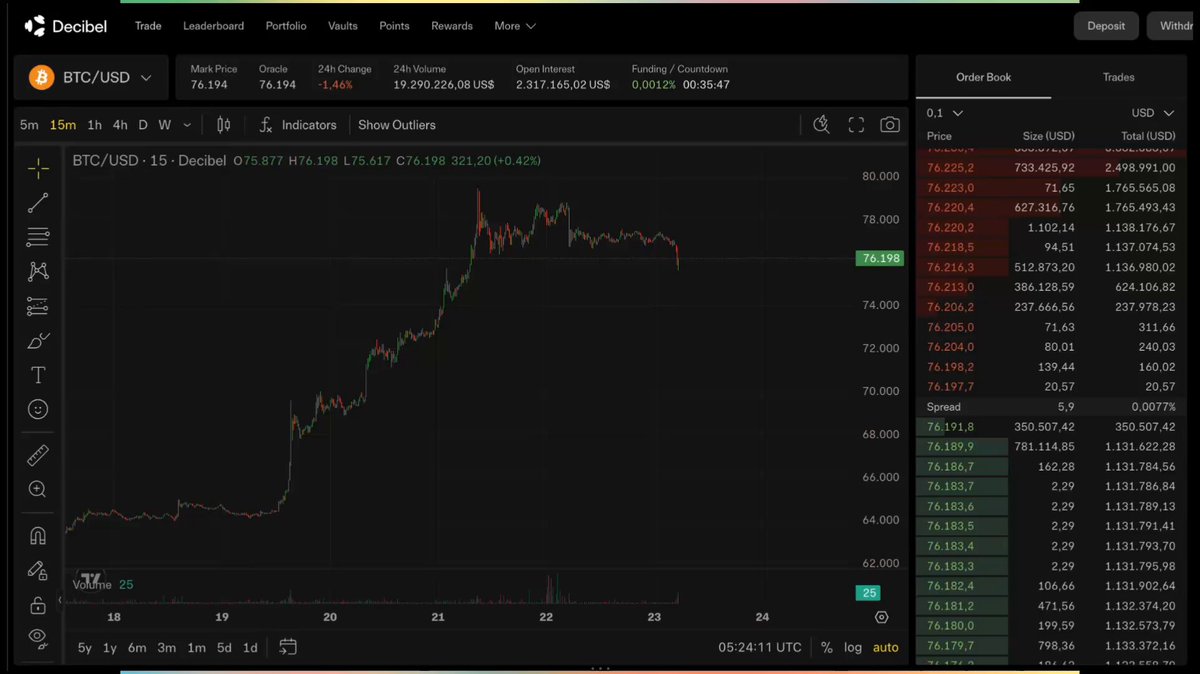Open the More navigation dropdown
Viewport: 1200px width, 674px height.
pos(515,26)
